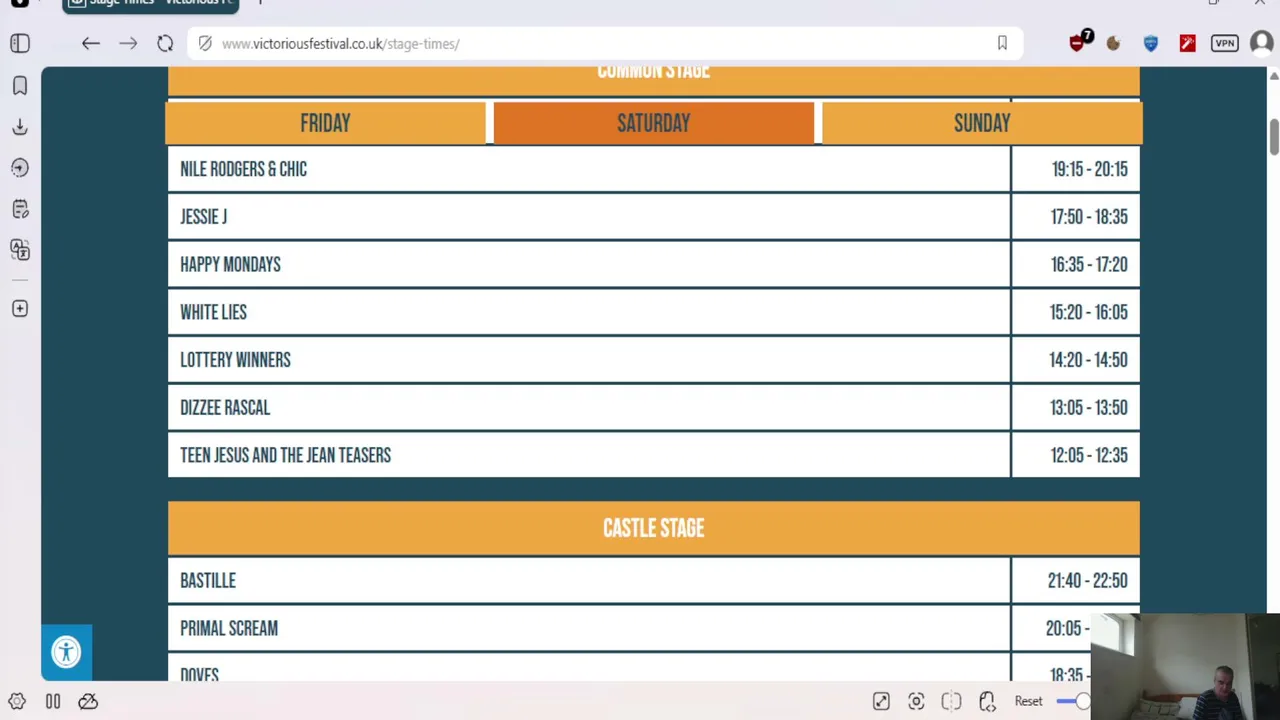
Task: Click the White Lies artist name
Action: pos(213,312)
